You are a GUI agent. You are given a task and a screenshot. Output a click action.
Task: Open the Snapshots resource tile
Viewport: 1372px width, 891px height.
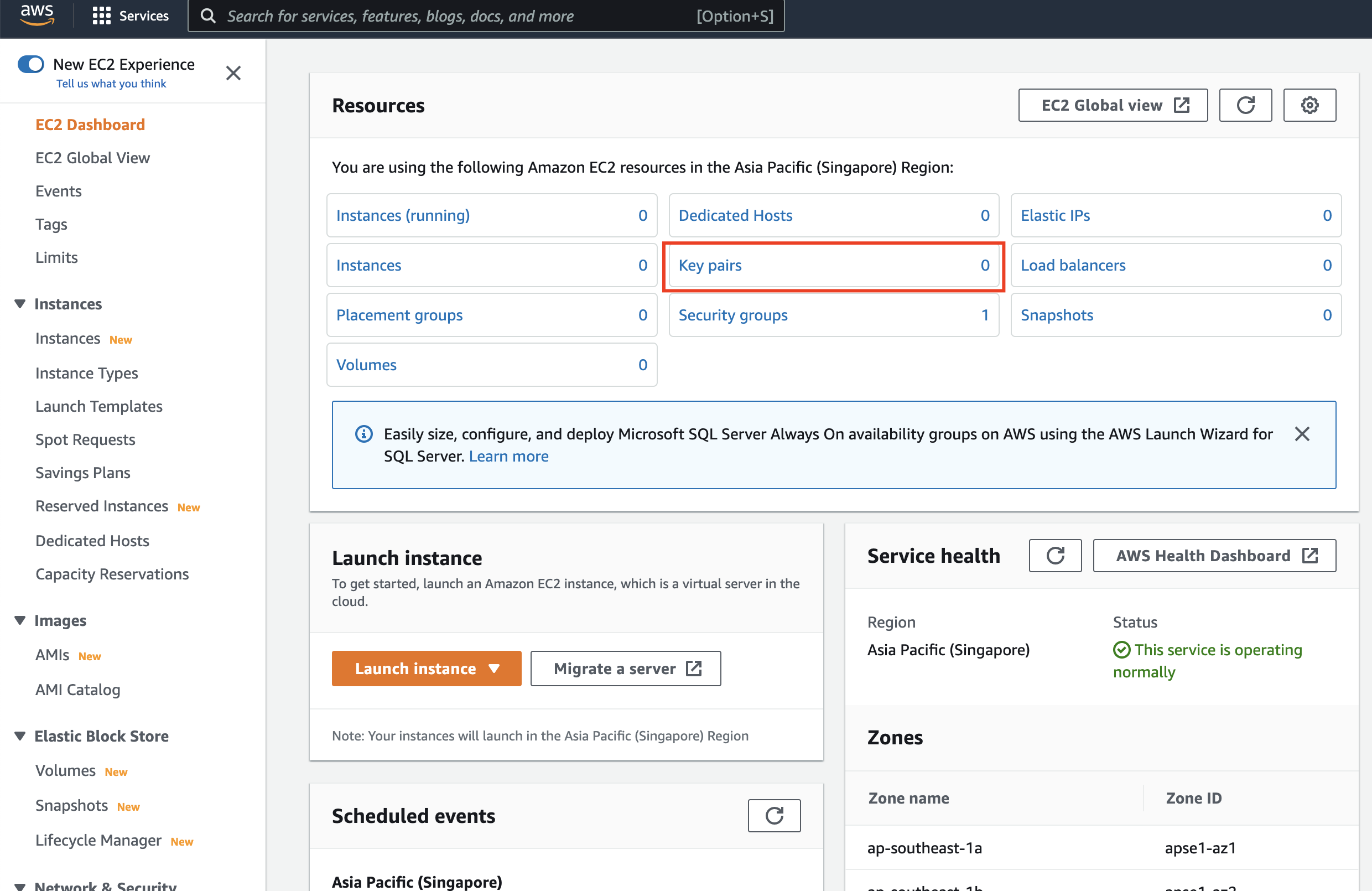[1176, 315]
